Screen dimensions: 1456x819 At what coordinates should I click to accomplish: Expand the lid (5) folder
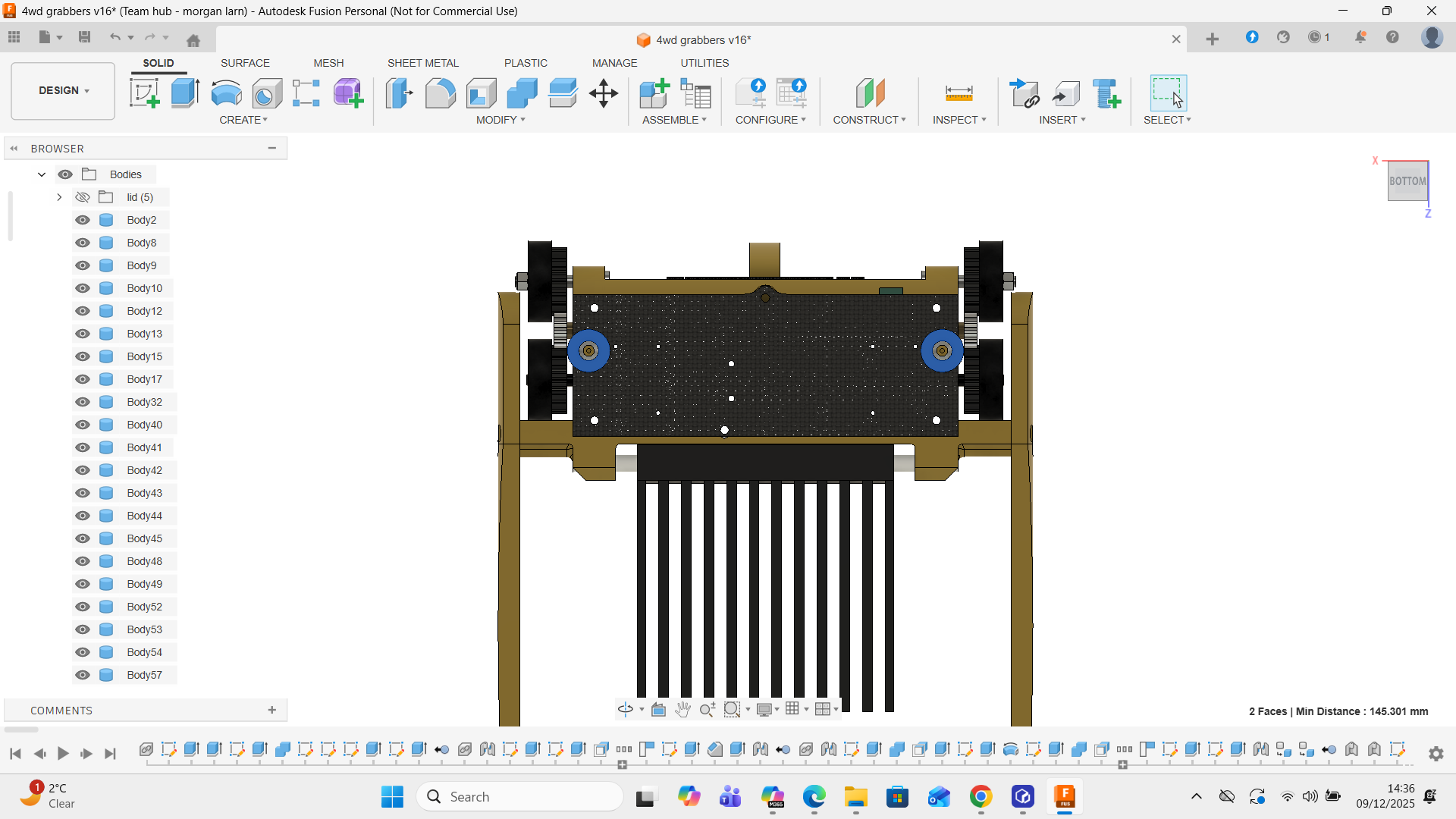coord(59,197)
